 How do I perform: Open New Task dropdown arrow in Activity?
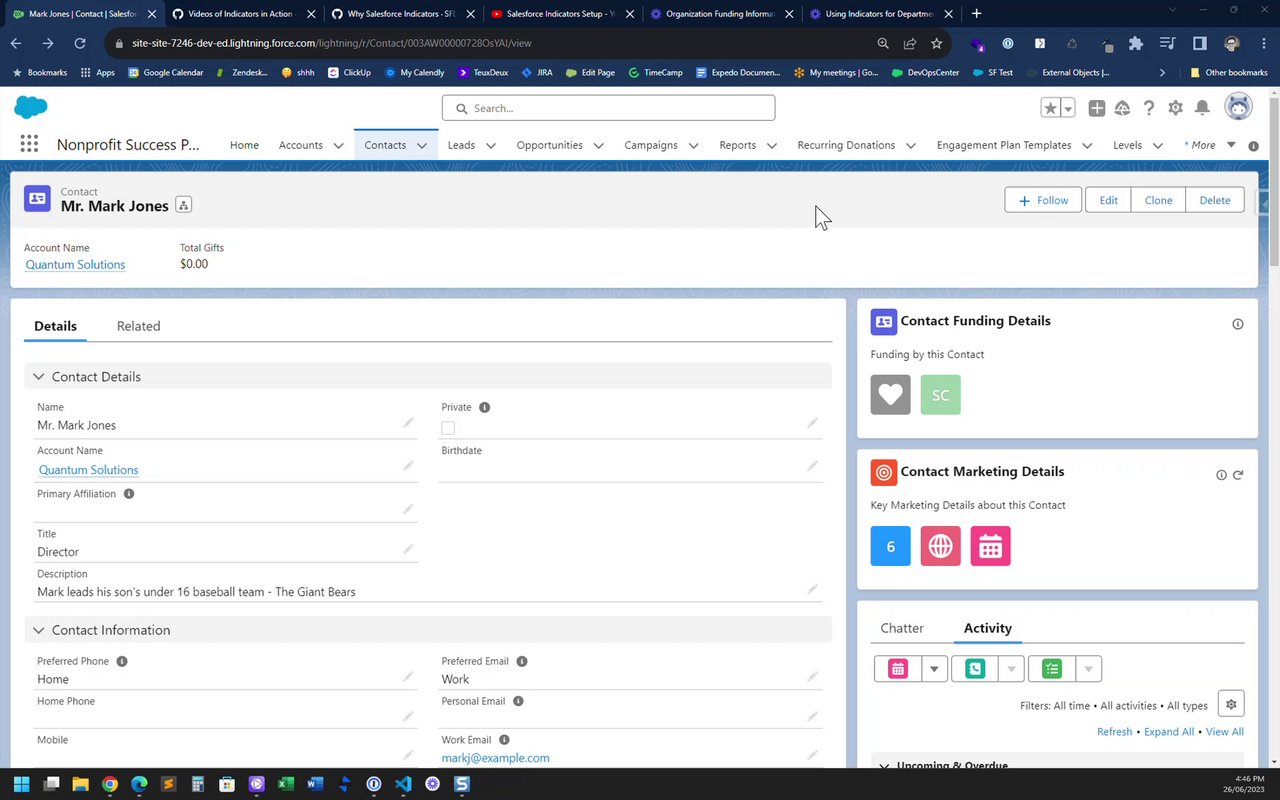click(1088, 669)
